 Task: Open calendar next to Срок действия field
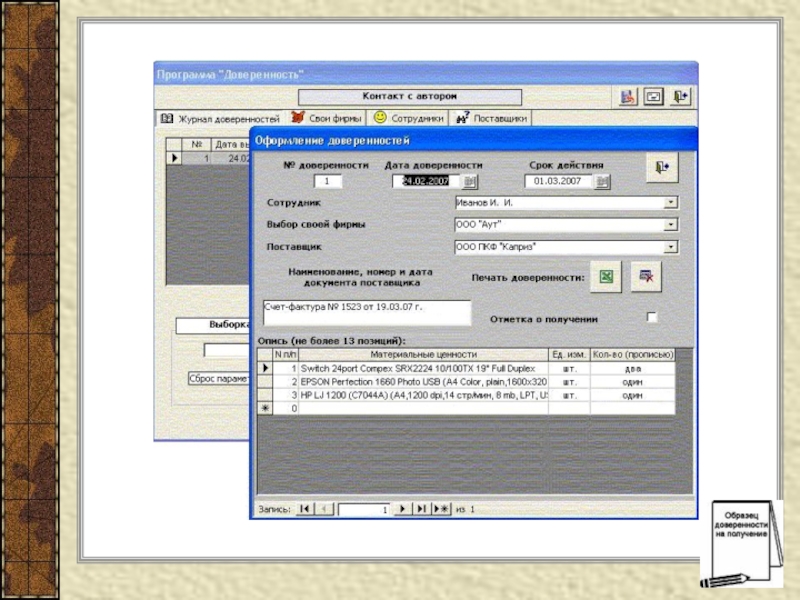(x=603, y=181)
